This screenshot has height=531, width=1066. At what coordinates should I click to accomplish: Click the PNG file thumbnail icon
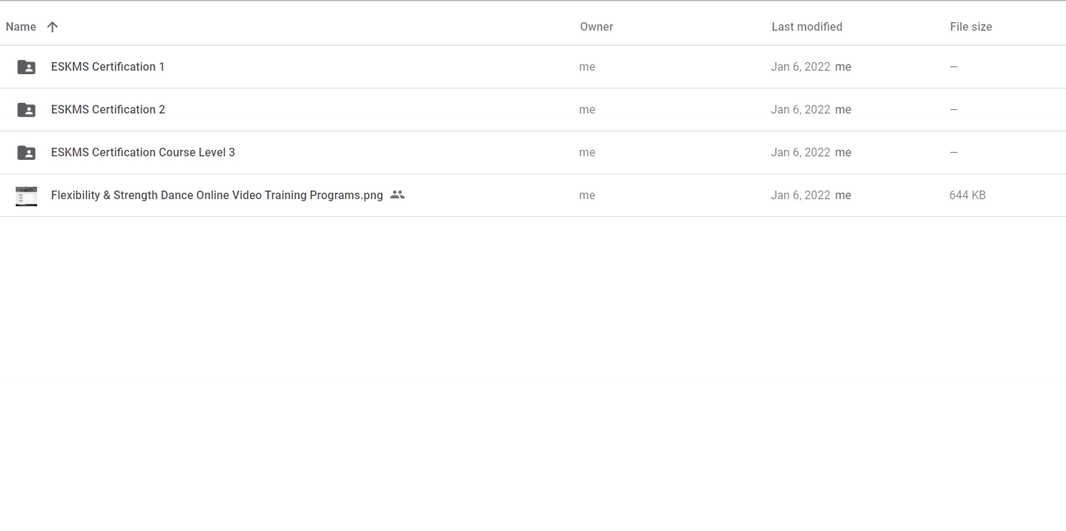26,196
